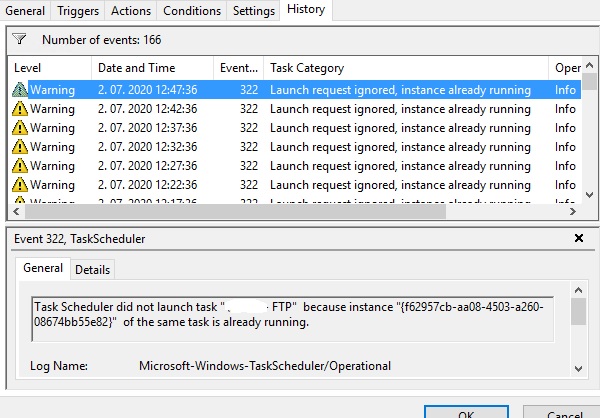Open the event Details tab

(x=92, y=270)
